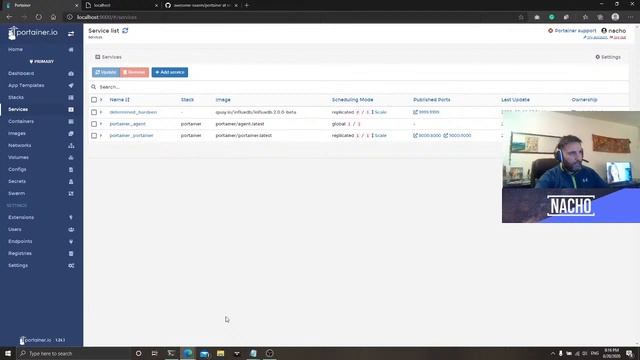Bookmark this page with star icon

click(x=521, y=17)
